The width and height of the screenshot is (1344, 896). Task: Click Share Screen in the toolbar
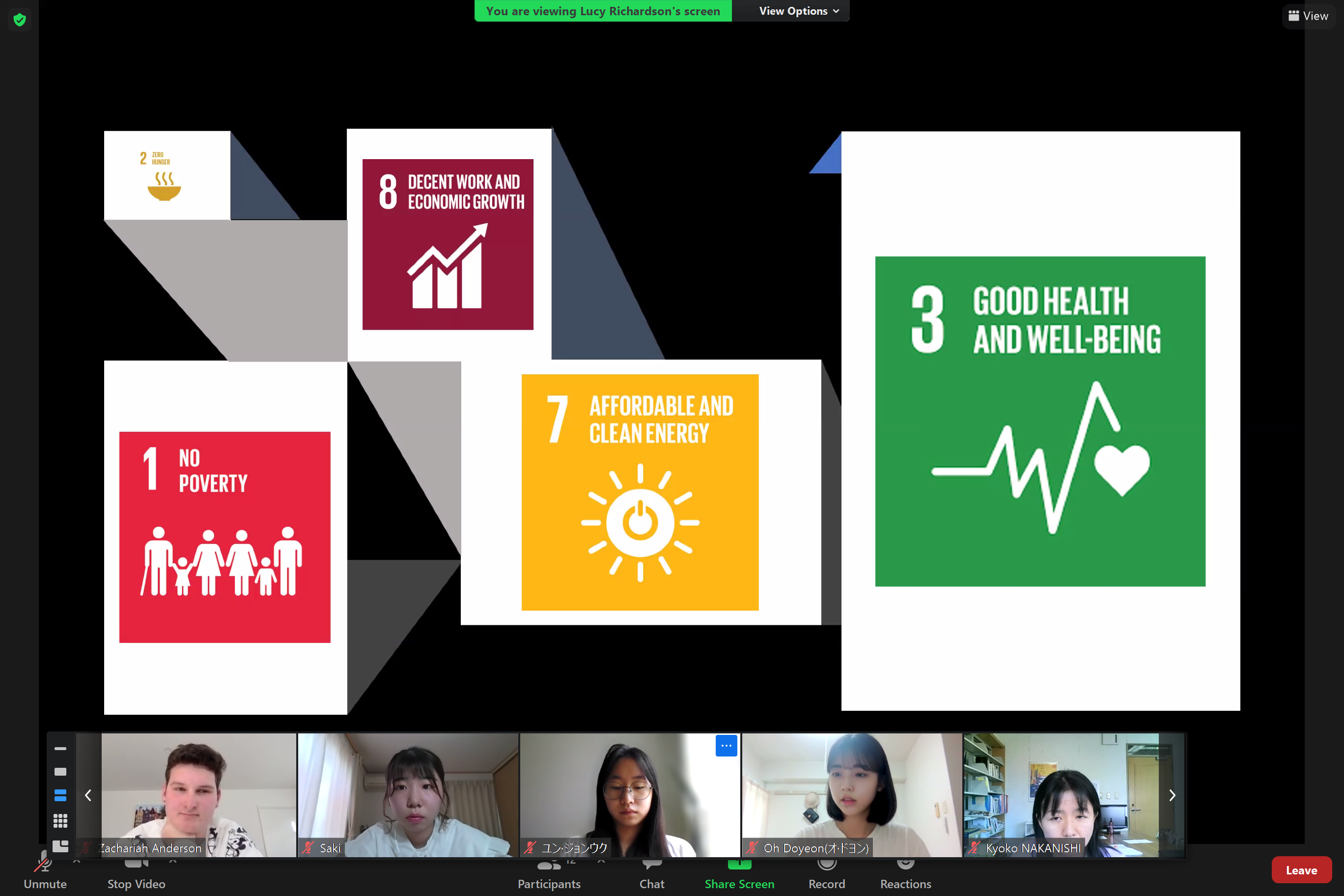[739, 874]
